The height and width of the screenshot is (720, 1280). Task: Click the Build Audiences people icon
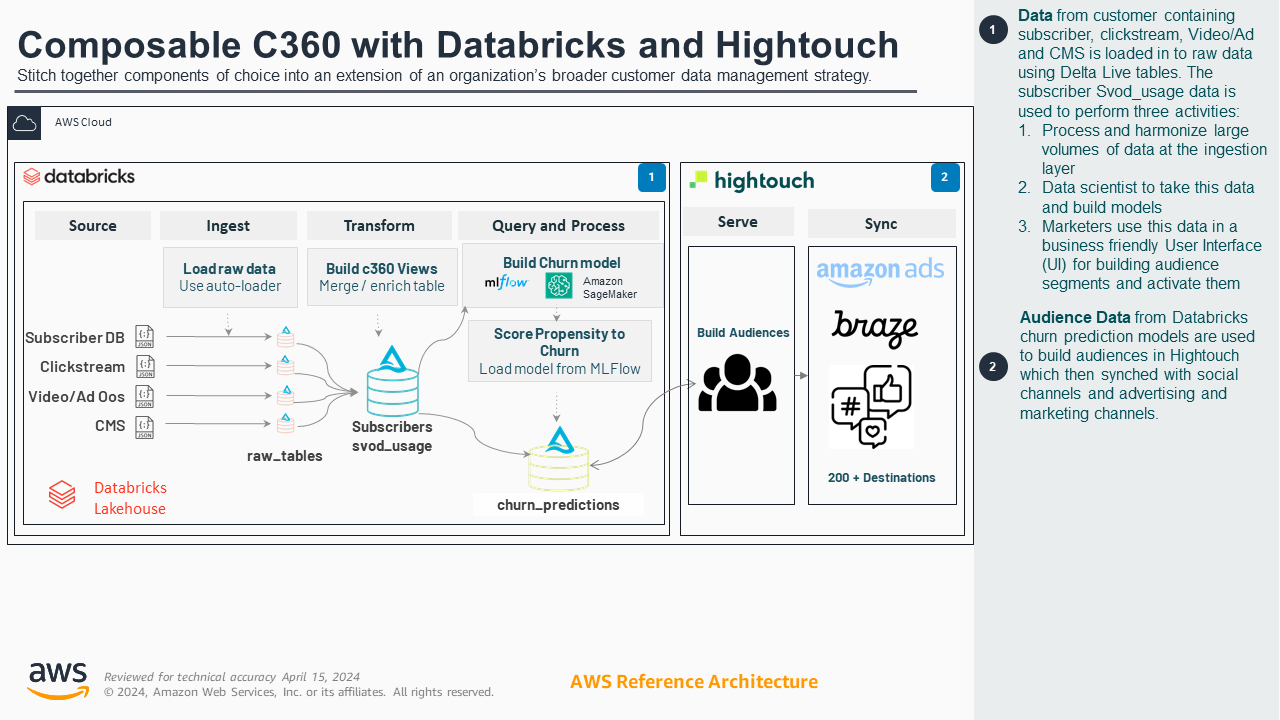737,383
